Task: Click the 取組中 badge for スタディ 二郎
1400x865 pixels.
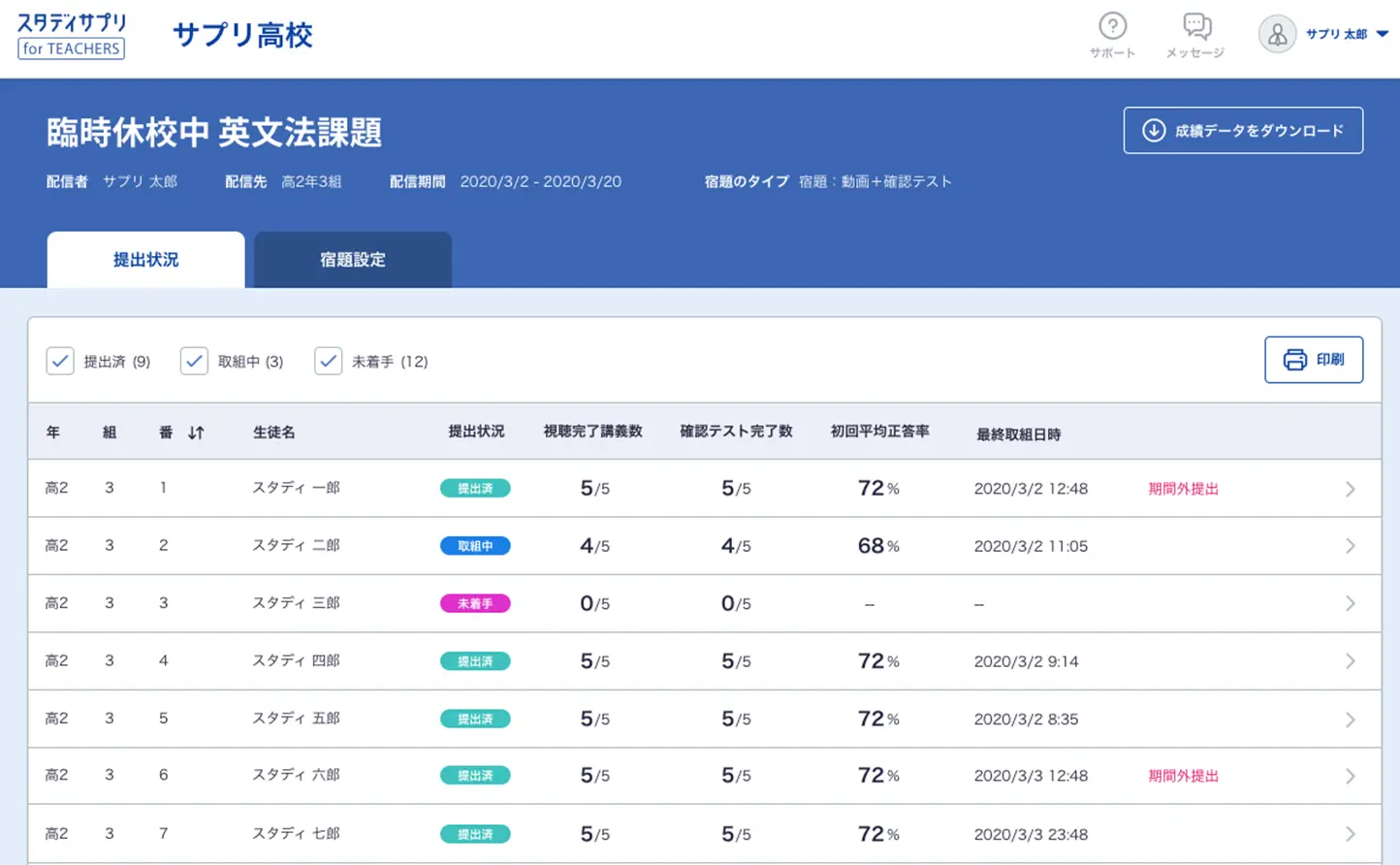Action: 475,546
